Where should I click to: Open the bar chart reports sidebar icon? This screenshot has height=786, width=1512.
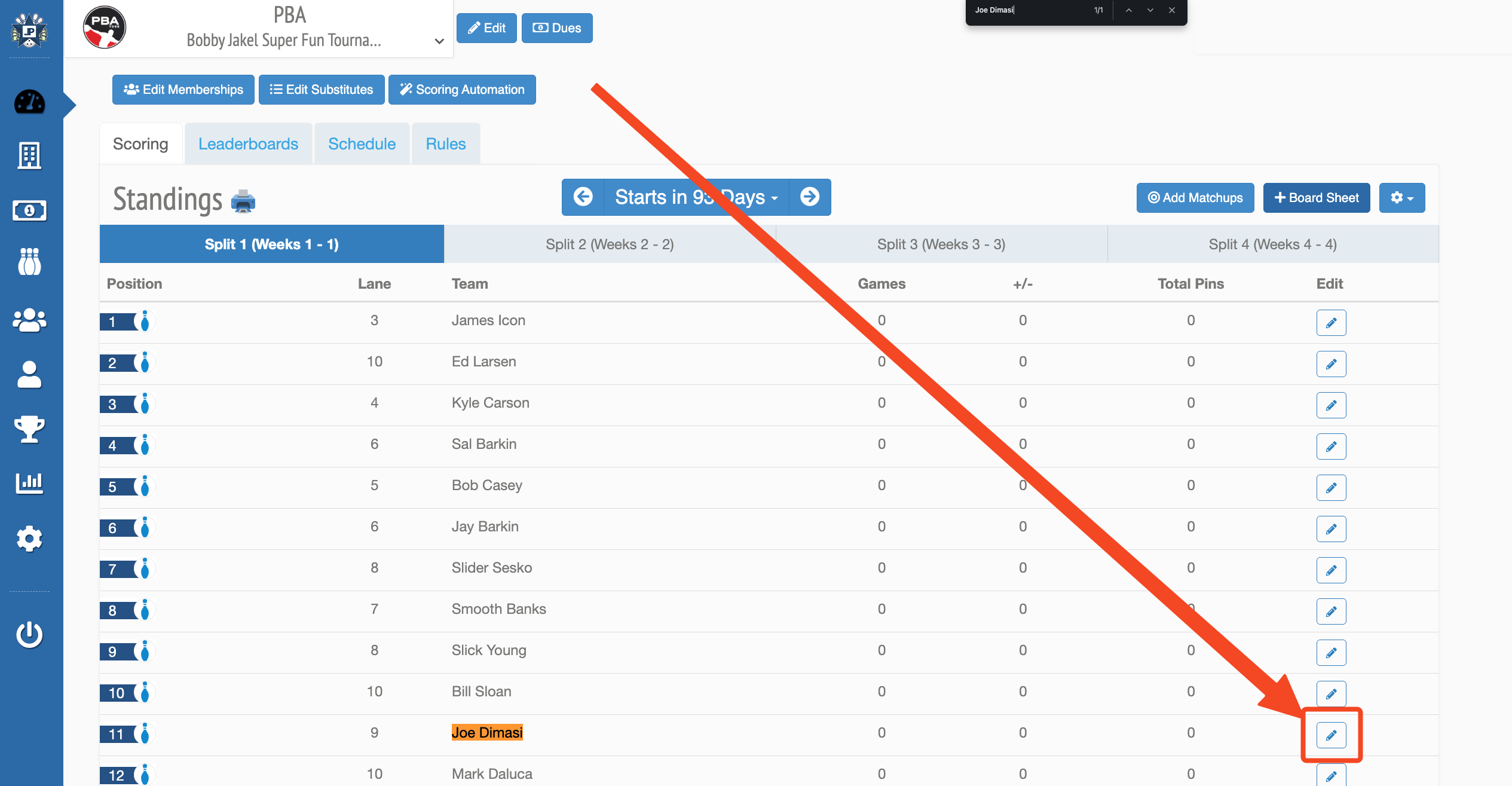tap(29, 482)
